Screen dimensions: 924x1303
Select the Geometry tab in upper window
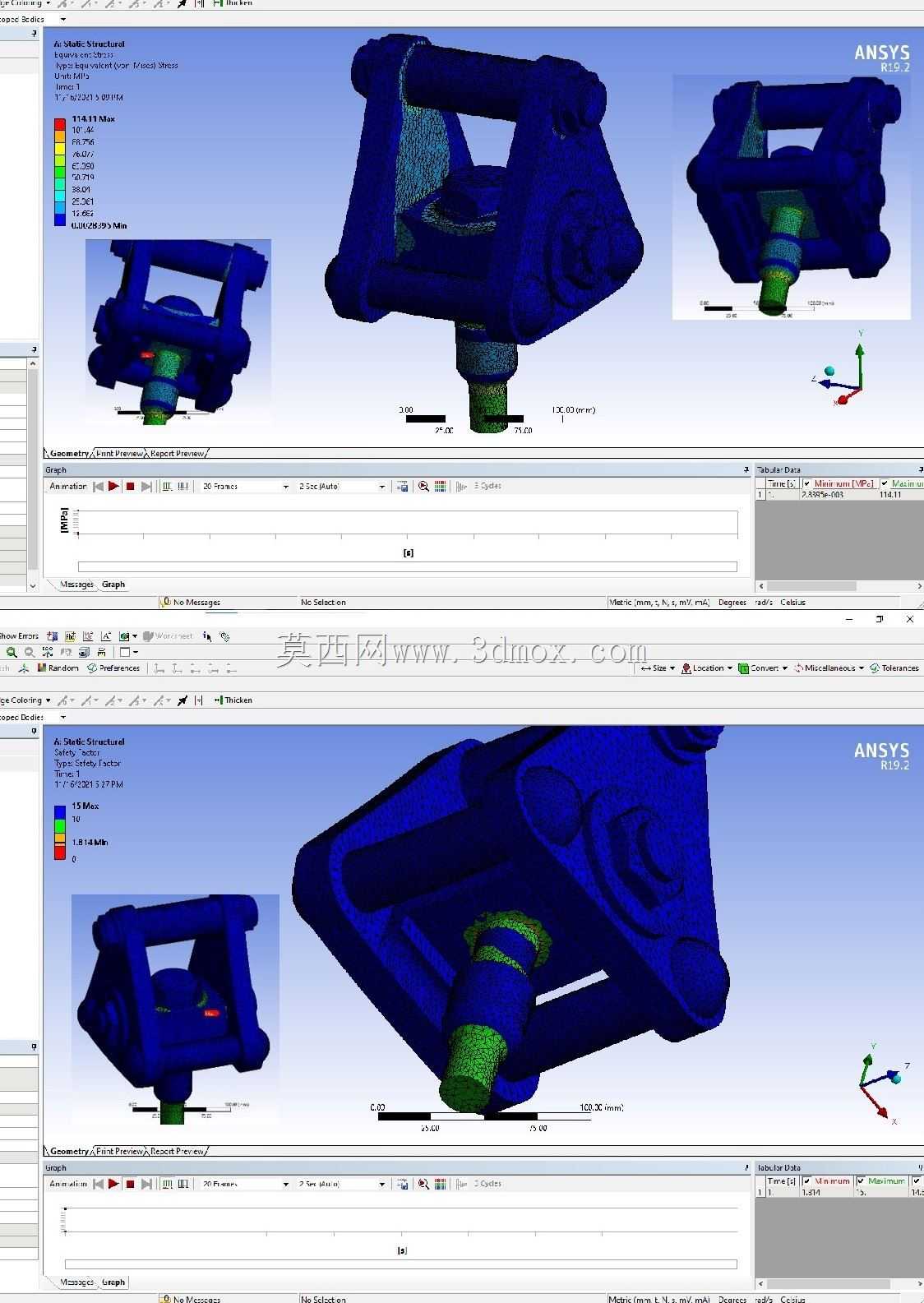pyautogui.click(x=69, y=453)
